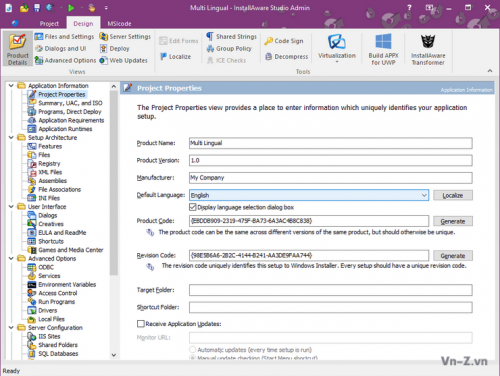Open Shared Strings tool
500x376 pixels.
click(x=232, y=37)
